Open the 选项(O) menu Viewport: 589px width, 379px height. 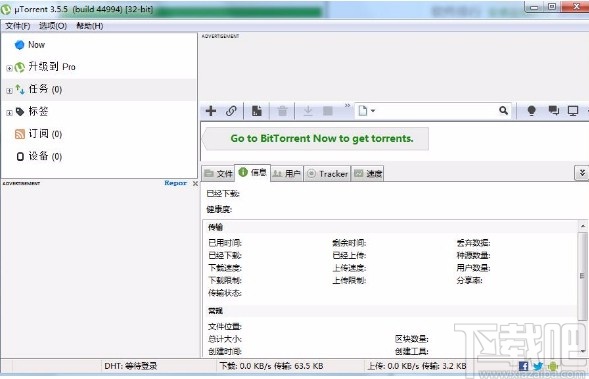coord(53,26)
